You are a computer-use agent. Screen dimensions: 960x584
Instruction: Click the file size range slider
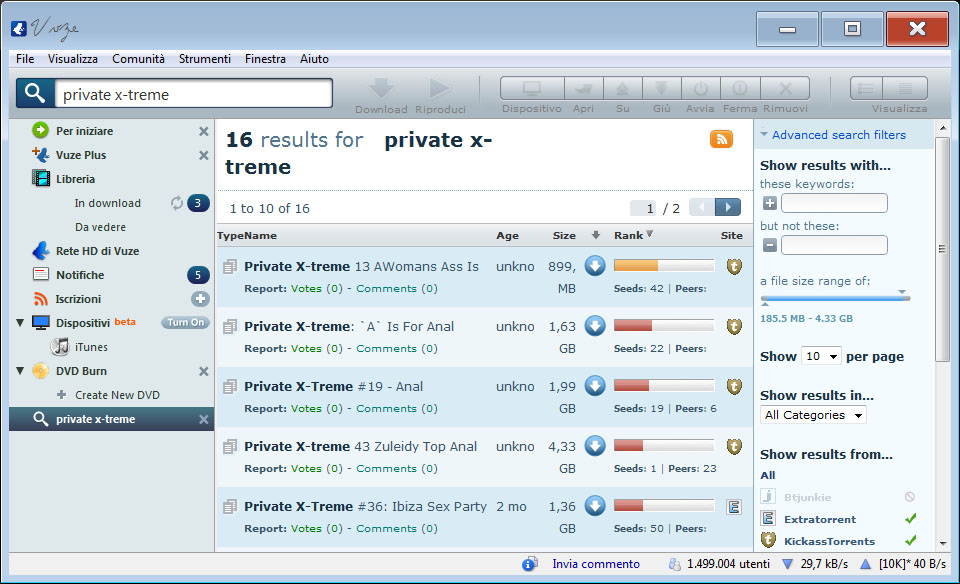835,298
